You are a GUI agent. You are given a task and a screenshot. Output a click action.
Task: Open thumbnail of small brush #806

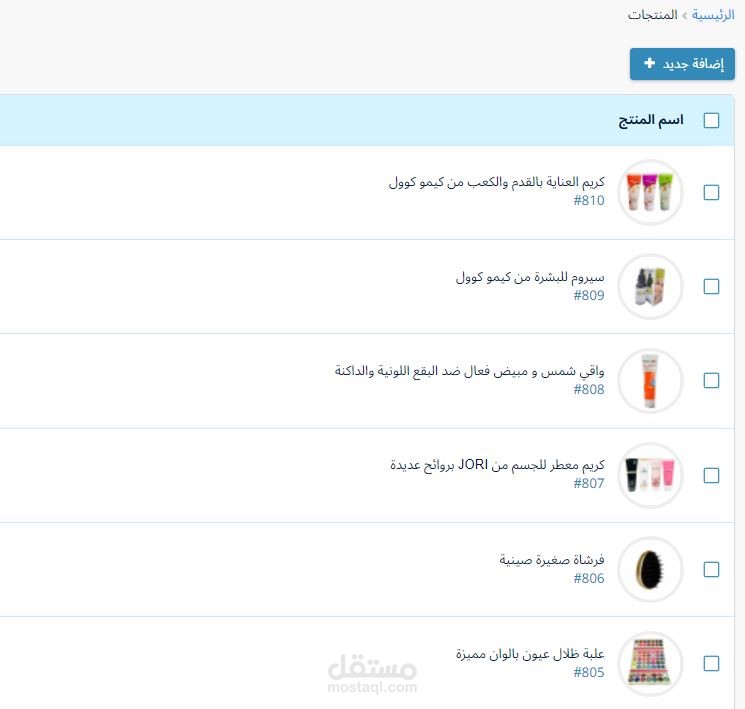(x=650, y=569)
